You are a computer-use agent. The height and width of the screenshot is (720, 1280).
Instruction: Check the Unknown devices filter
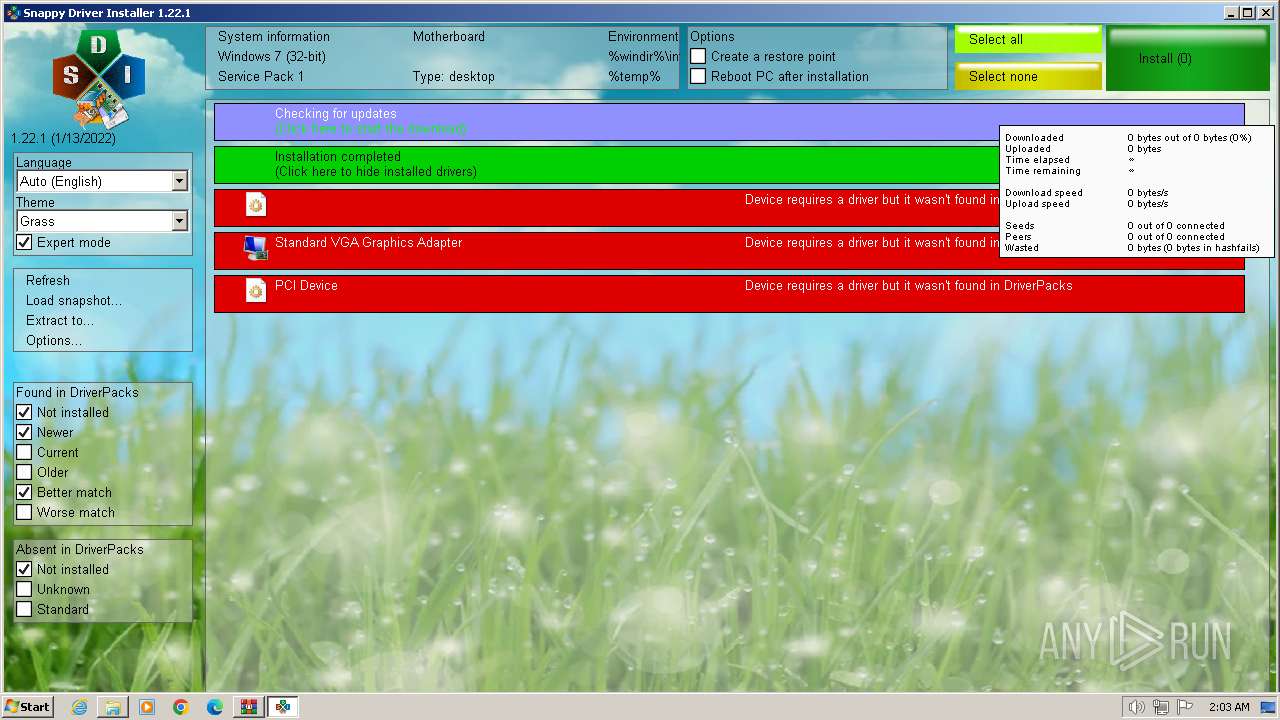pos(24,590)
